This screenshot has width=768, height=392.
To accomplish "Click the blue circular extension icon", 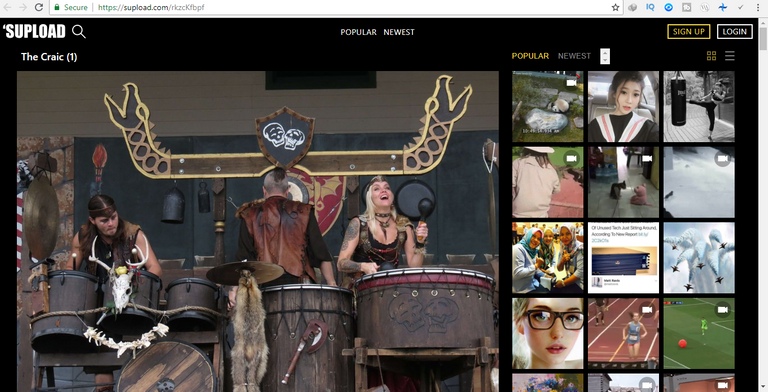I will 669,7.
